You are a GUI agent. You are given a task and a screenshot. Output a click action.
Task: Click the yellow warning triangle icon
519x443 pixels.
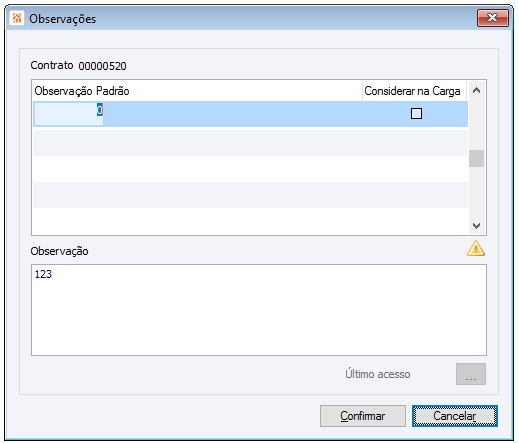click(476, 249)
